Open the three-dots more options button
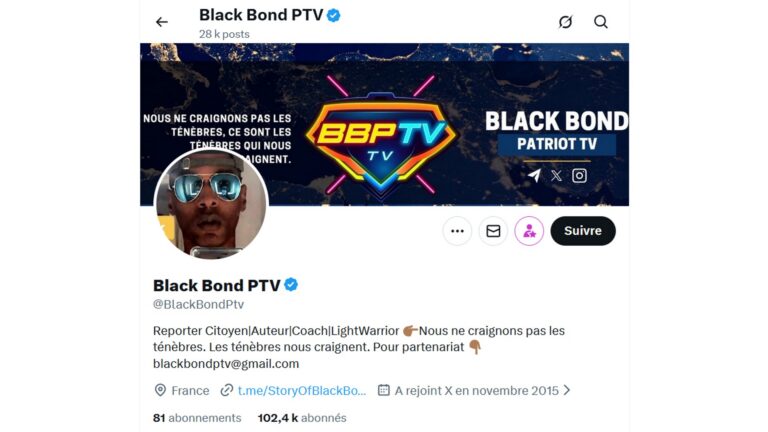Screen dimensions: 768x432 (x=457, y=231)
